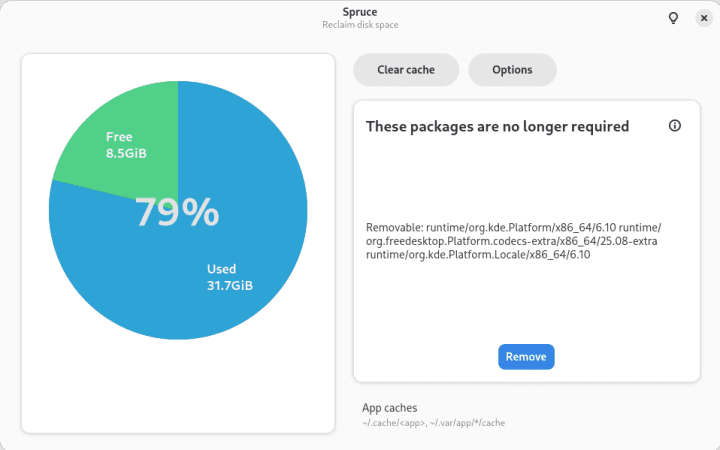The height and width of the screenshot is (450, 720).
Task: Click the 'Reclaim disk space' subtitle
Action: point(359,25)
